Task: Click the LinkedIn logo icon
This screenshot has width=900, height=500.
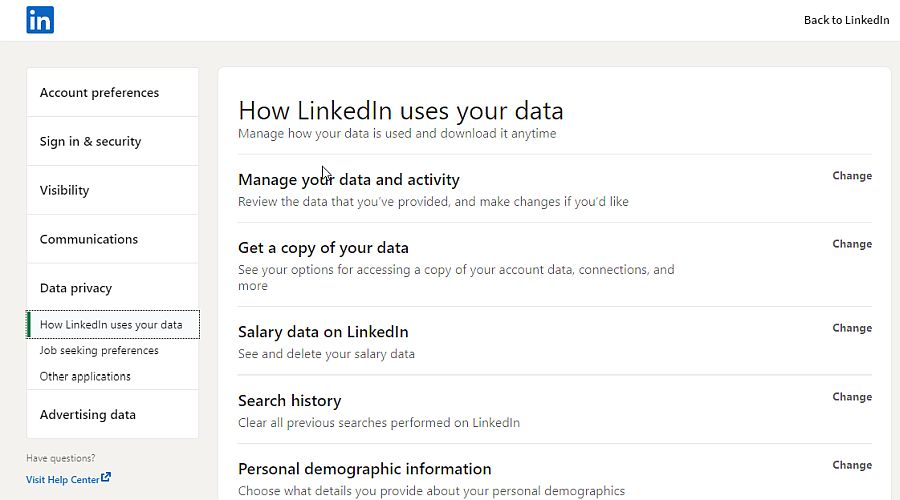Action: click(x=40, y=20)
